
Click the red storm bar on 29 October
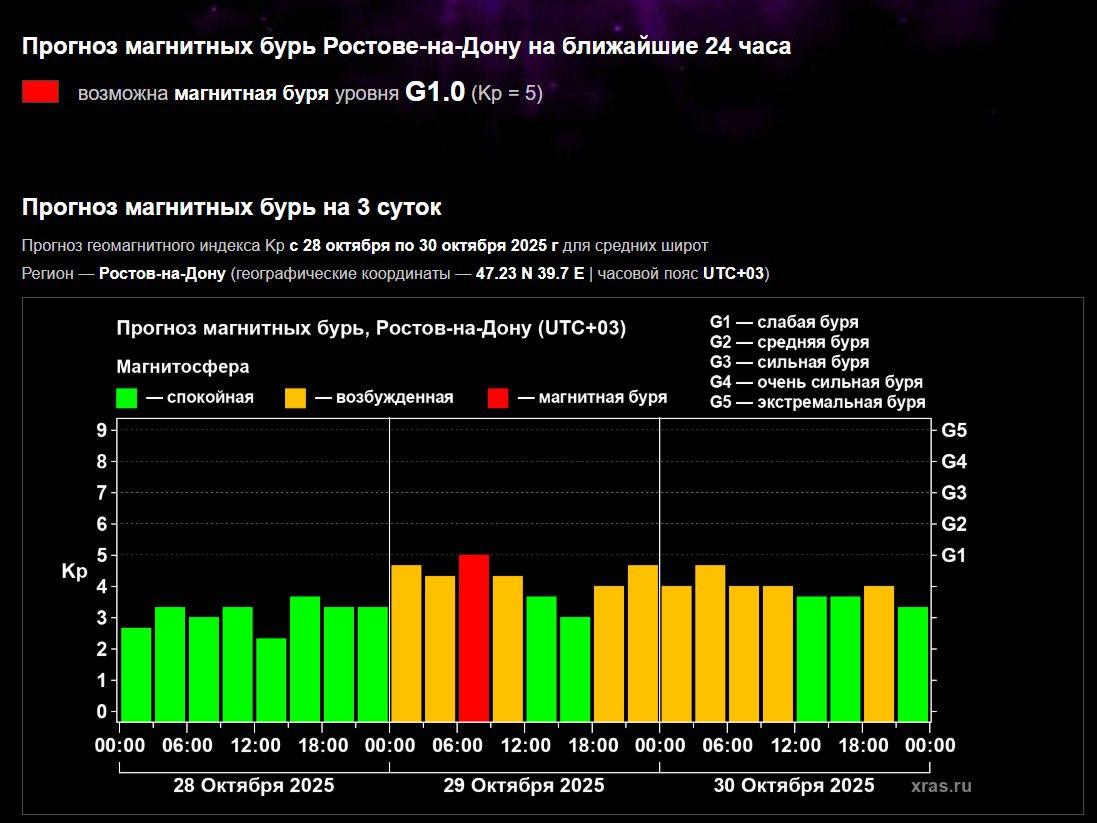(474, 637)
